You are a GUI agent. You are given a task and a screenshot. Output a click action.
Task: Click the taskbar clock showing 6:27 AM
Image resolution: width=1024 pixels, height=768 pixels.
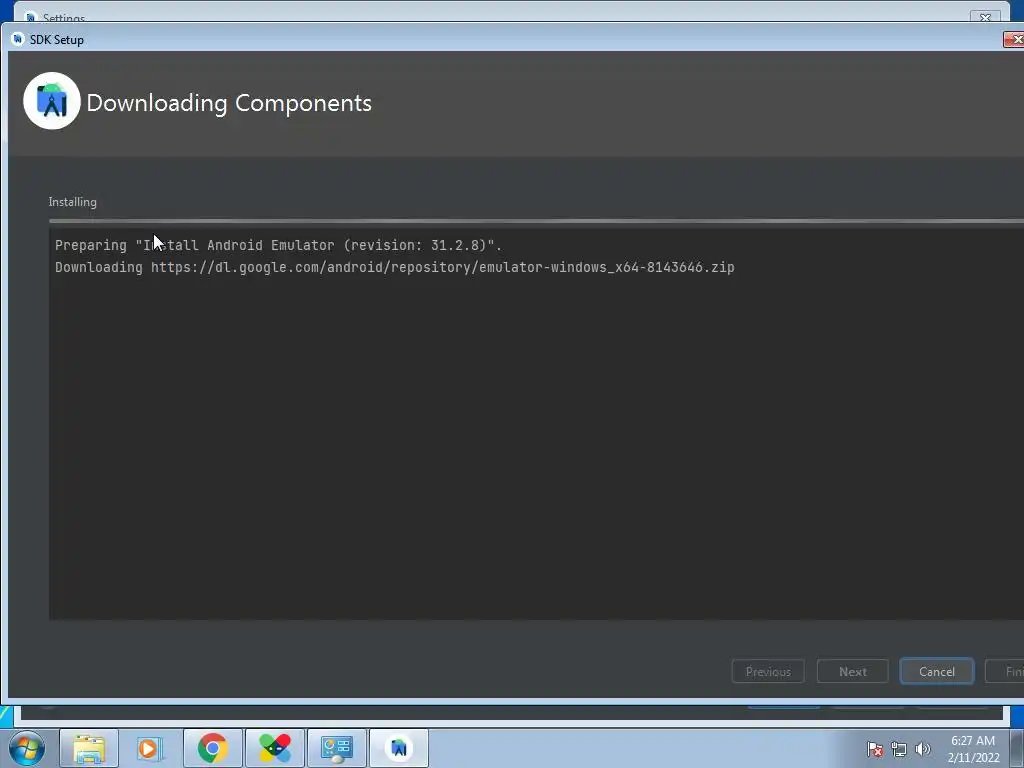pos(973,749)
